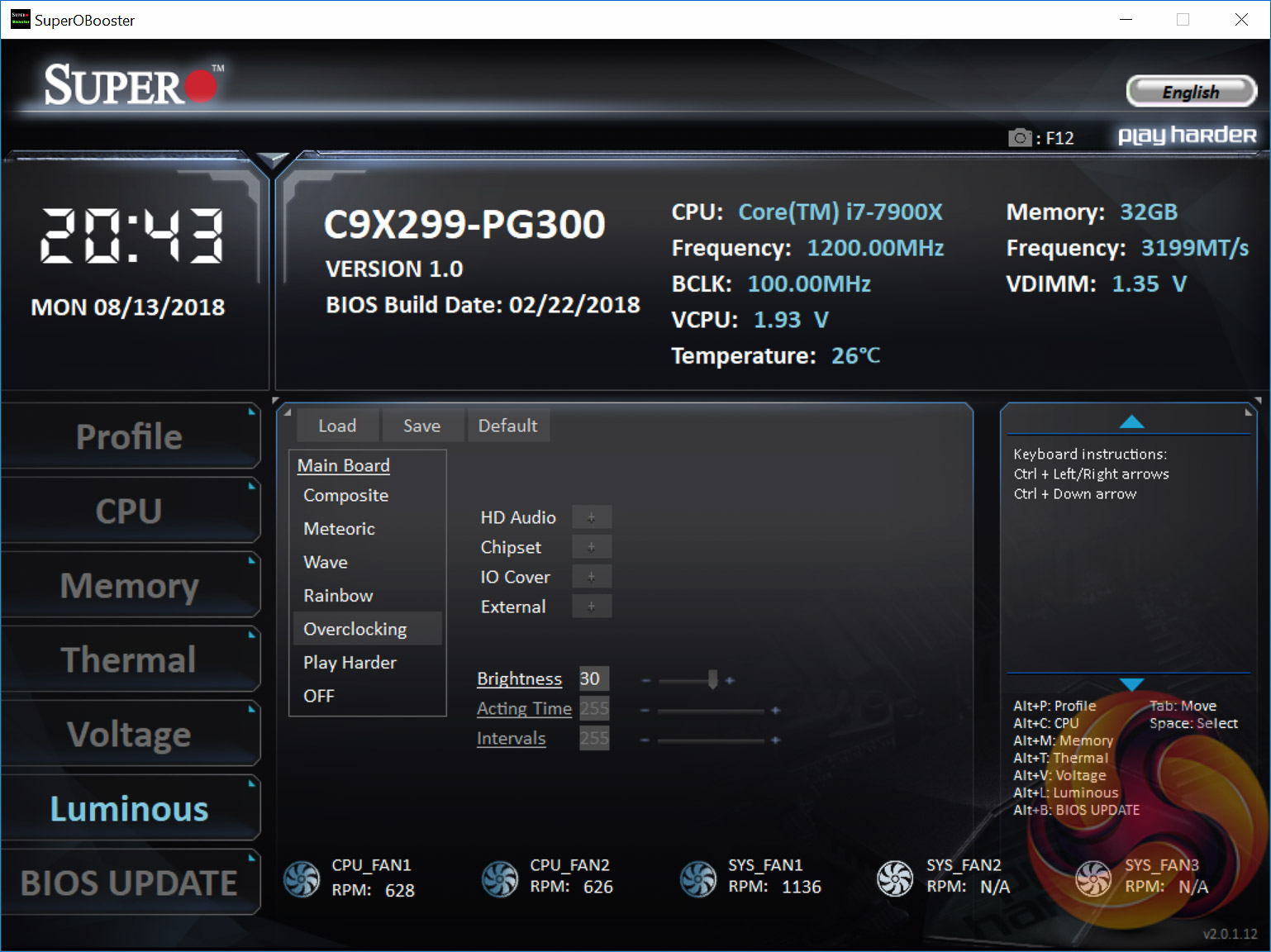
Task: Click the SuperOBooster icon in the title bar
Action: (x=21, y=19)
